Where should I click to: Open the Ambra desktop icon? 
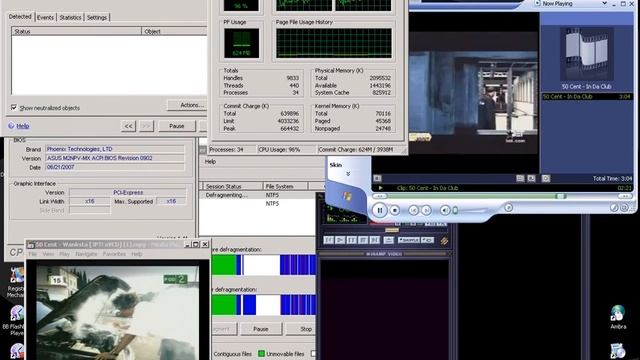coord(618,318)
